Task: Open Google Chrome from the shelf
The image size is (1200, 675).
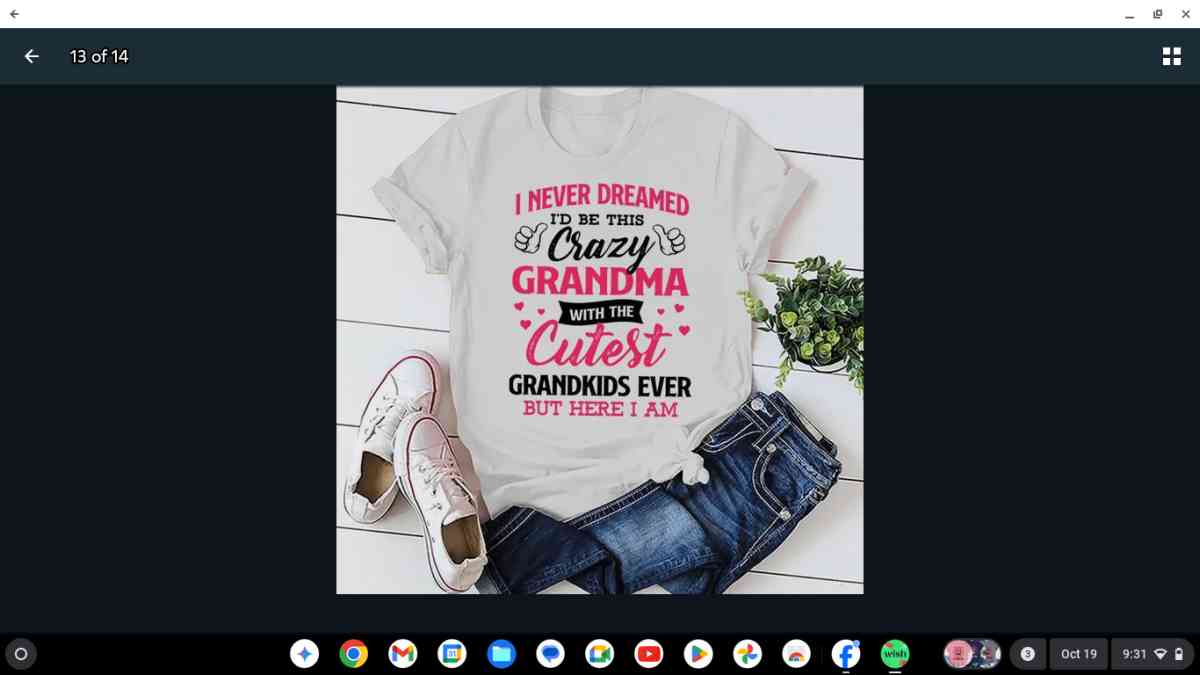Action: 353,654
